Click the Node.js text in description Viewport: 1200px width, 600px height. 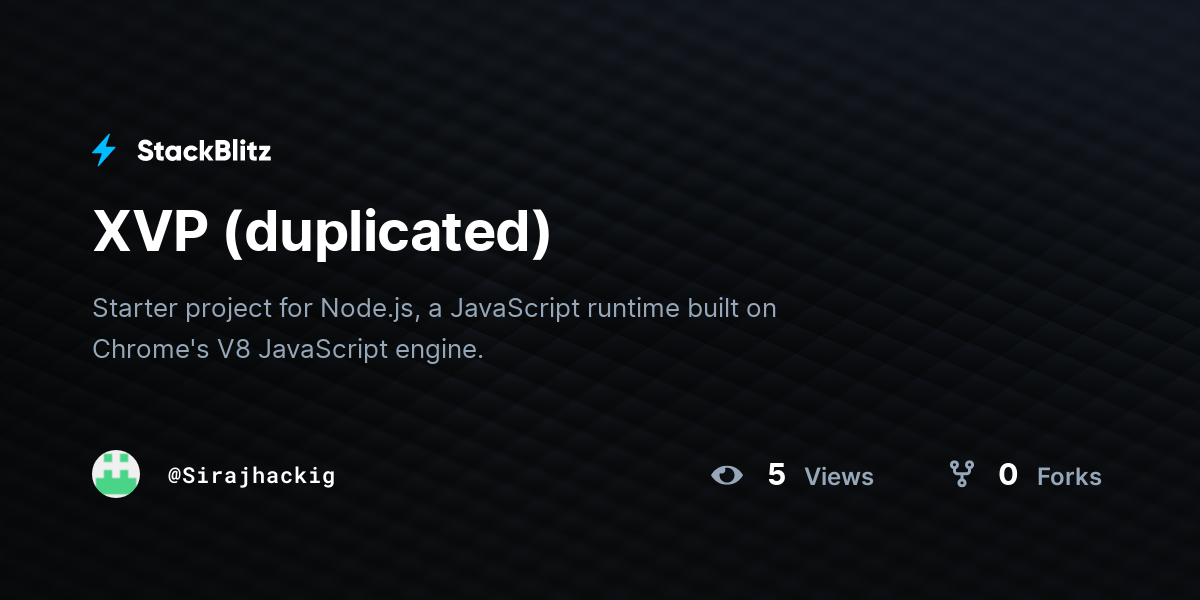click(367, 308)
